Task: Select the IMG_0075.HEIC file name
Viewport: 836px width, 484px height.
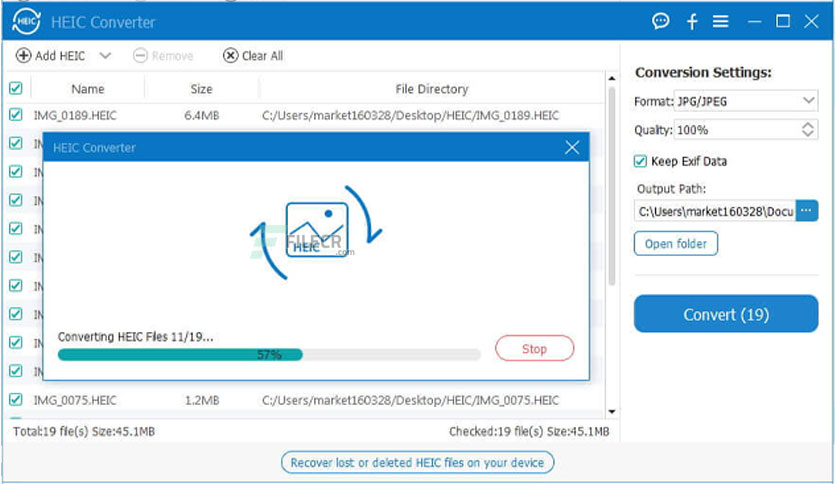Action: coord(75,400)
